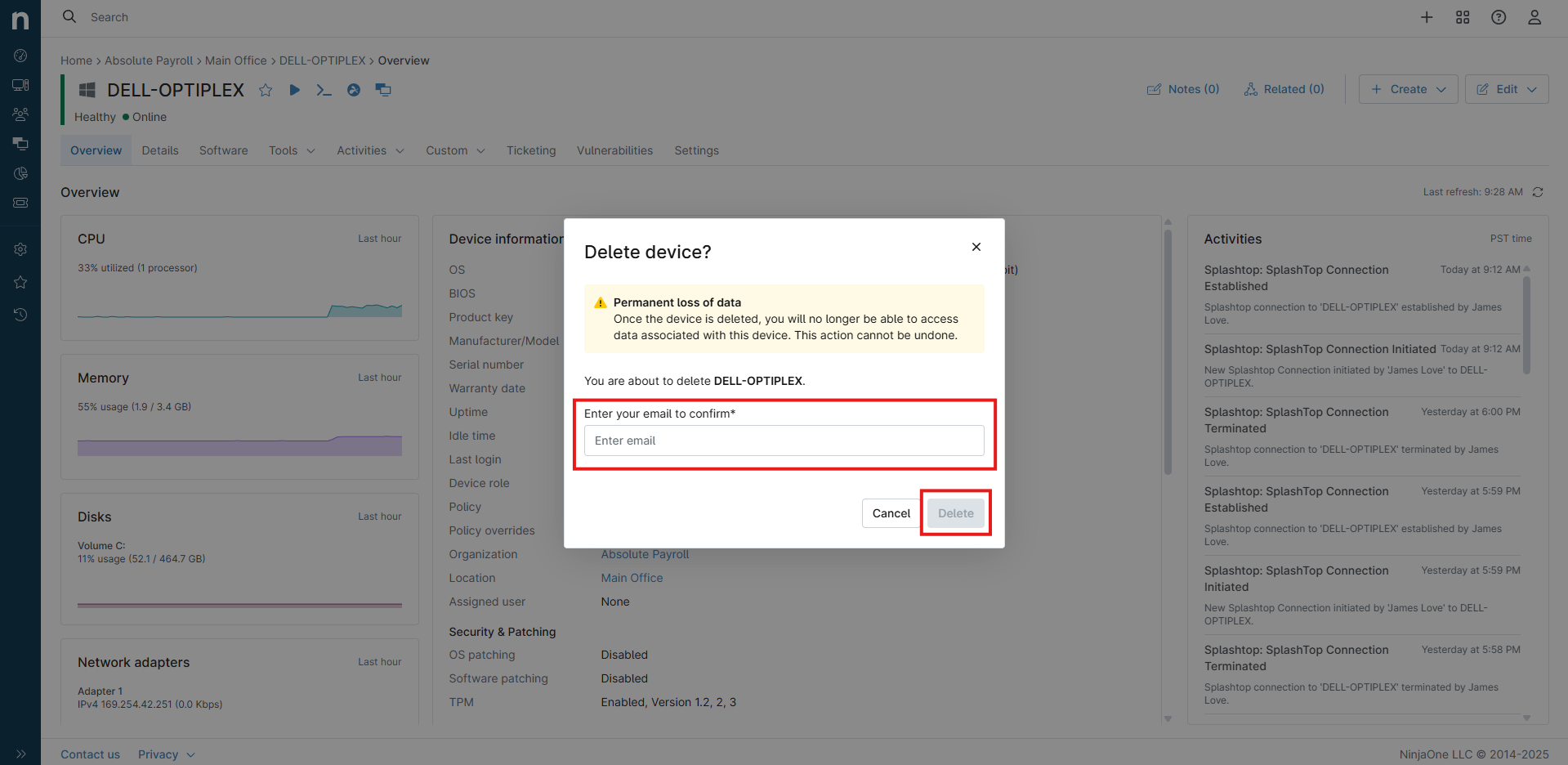Image resolution: width=1568 pixels, height=765 pixels.
Task: Switch to the Vulnerabilities tab
Action: tap(614, 150)
